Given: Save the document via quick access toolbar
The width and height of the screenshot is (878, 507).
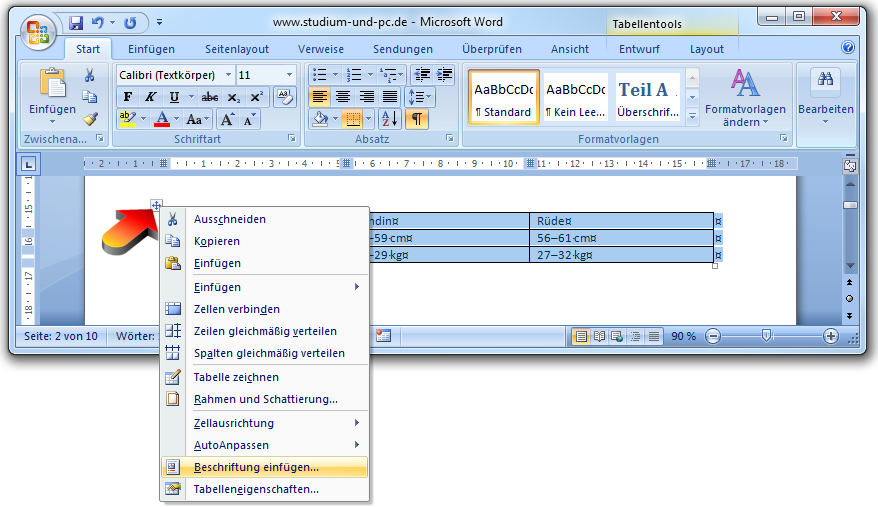Looking at the screenshot, I should coord(76,22).
